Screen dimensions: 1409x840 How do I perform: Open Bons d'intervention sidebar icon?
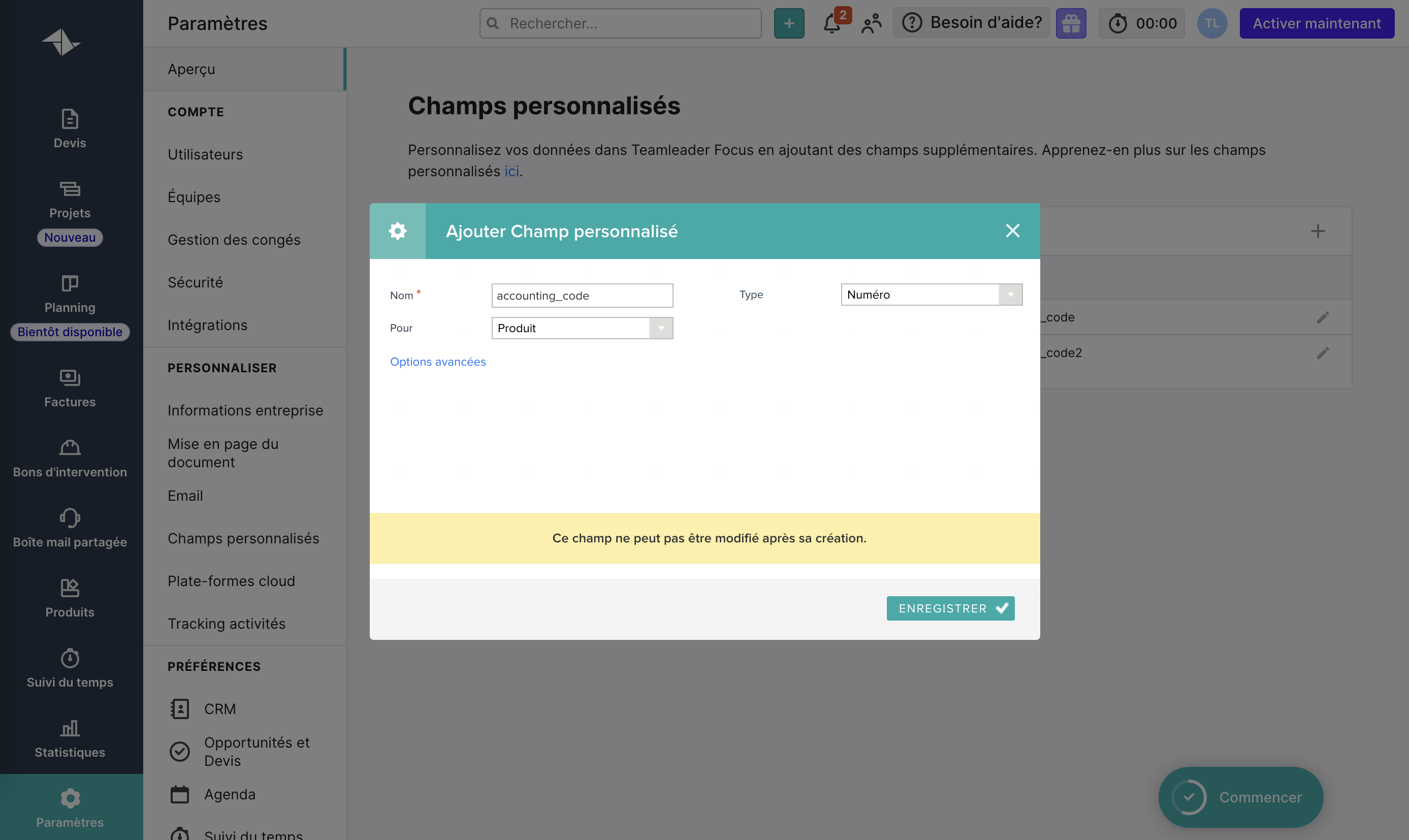(x=70, y=448)
